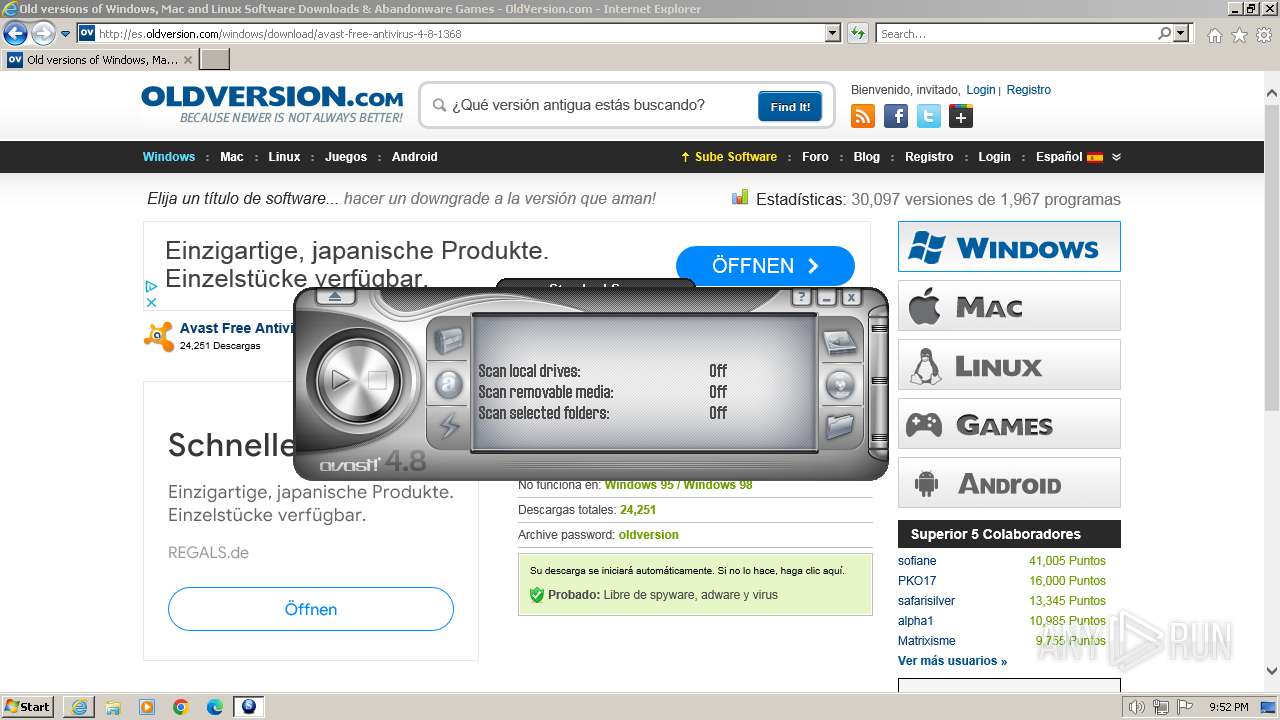This screenshot has height=720, width=1280.
Task: Click 'Scan removable media:' text in avast!
Action: point(546,392)
